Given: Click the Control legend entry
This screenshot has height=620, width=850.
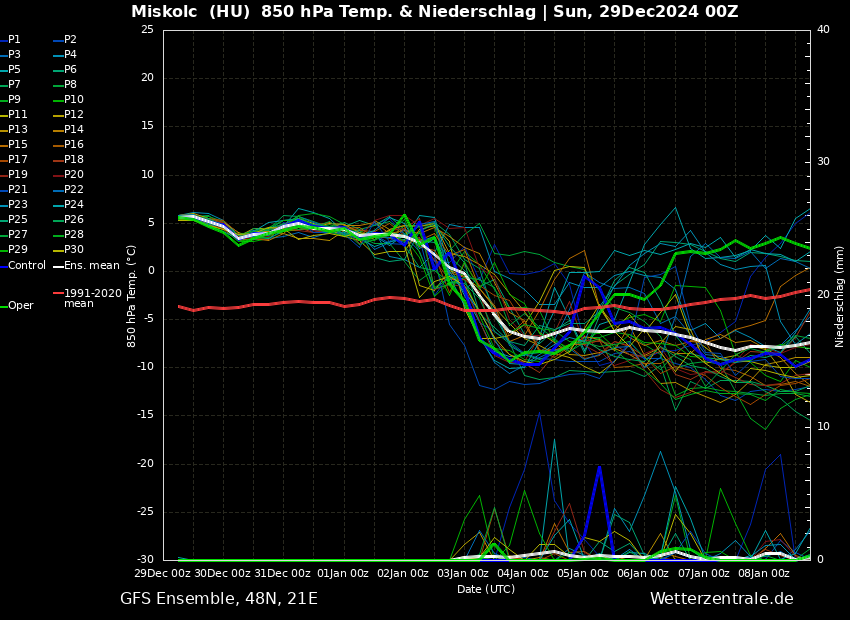Looking at the screenshot, I should [27, 265].
